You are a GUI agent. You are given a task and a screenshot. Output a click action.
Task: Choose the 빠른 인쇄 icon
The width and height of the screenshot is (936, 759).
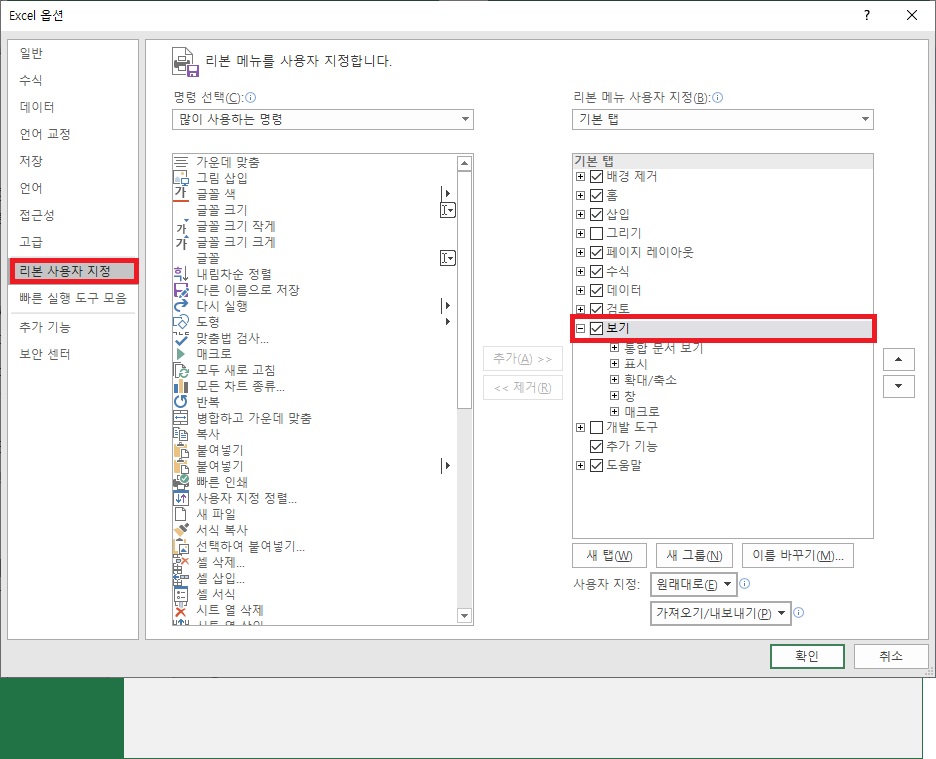click(180, 482)
